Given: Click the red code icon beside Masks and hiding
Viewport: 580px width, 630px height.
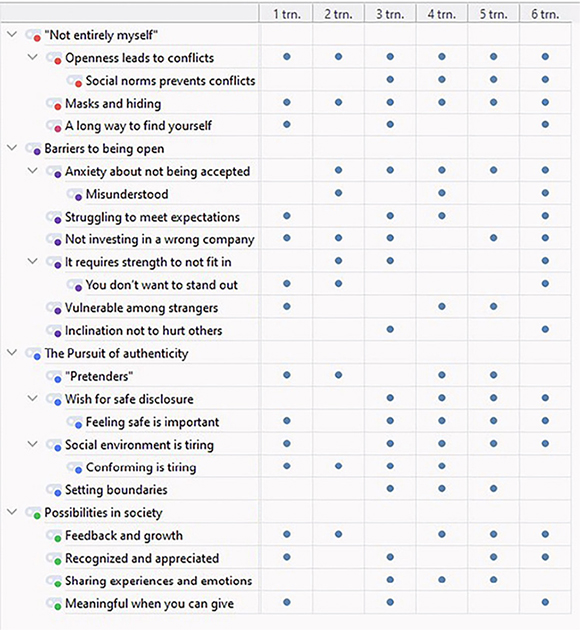Looking at the screenshot, I should 54,104.
